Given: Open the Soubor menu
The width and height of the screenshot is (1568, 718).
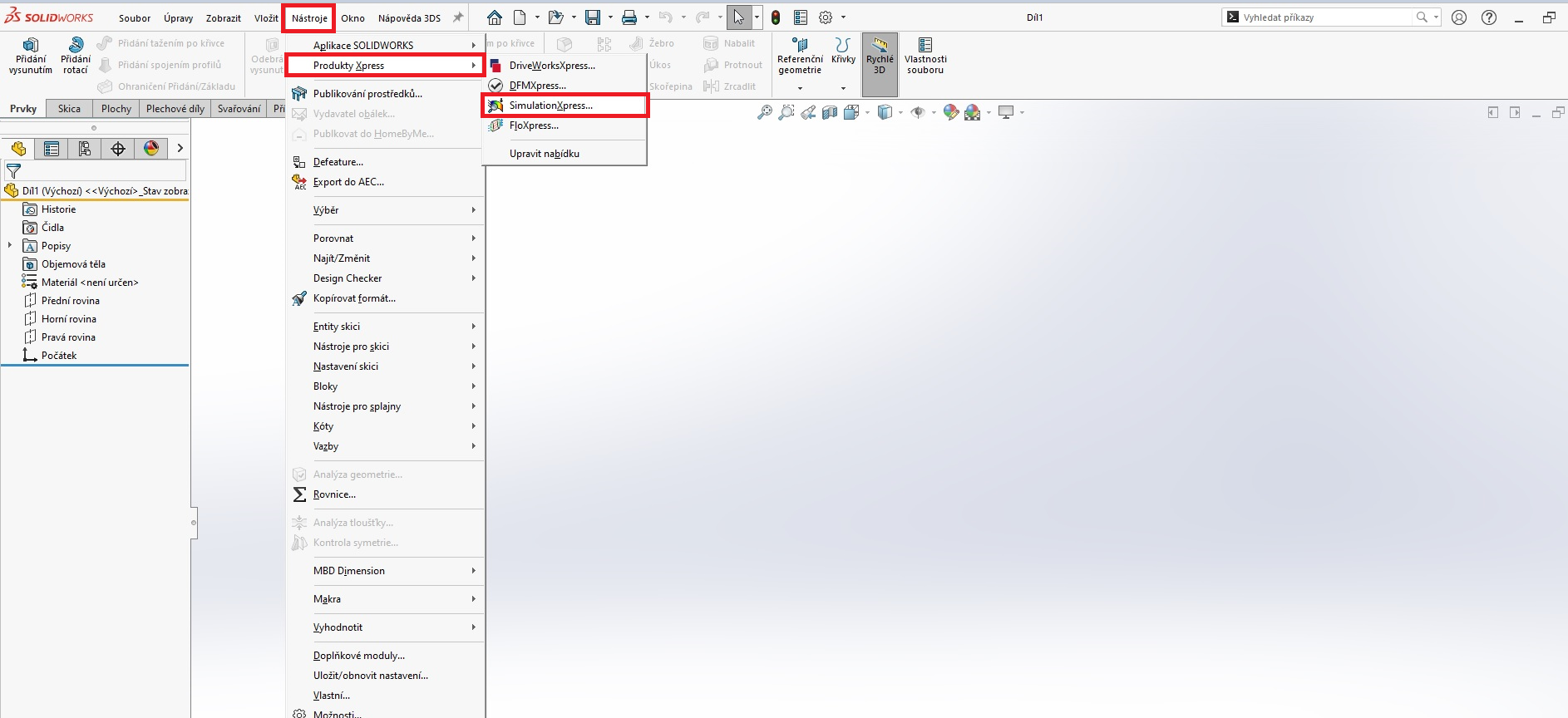Looking at the screenshot, I should click(135, 18).
